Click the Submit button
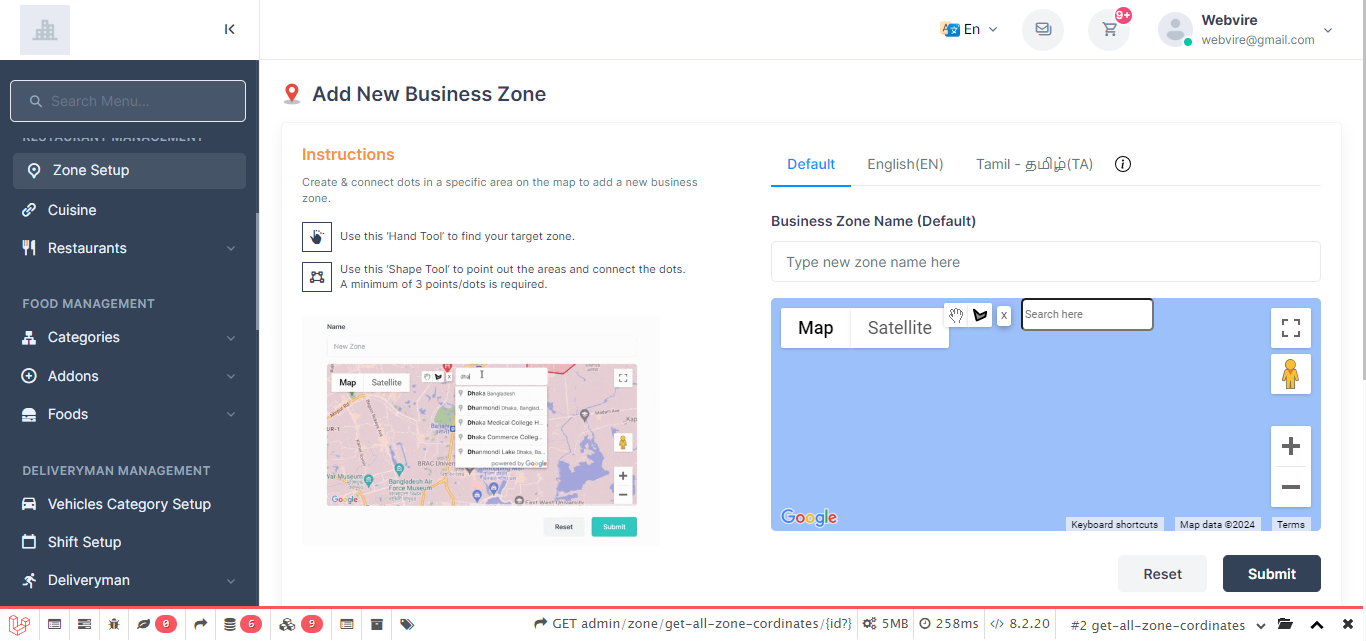The image size is (1366, 641). pyautogui.click(x=1271, y=574)
